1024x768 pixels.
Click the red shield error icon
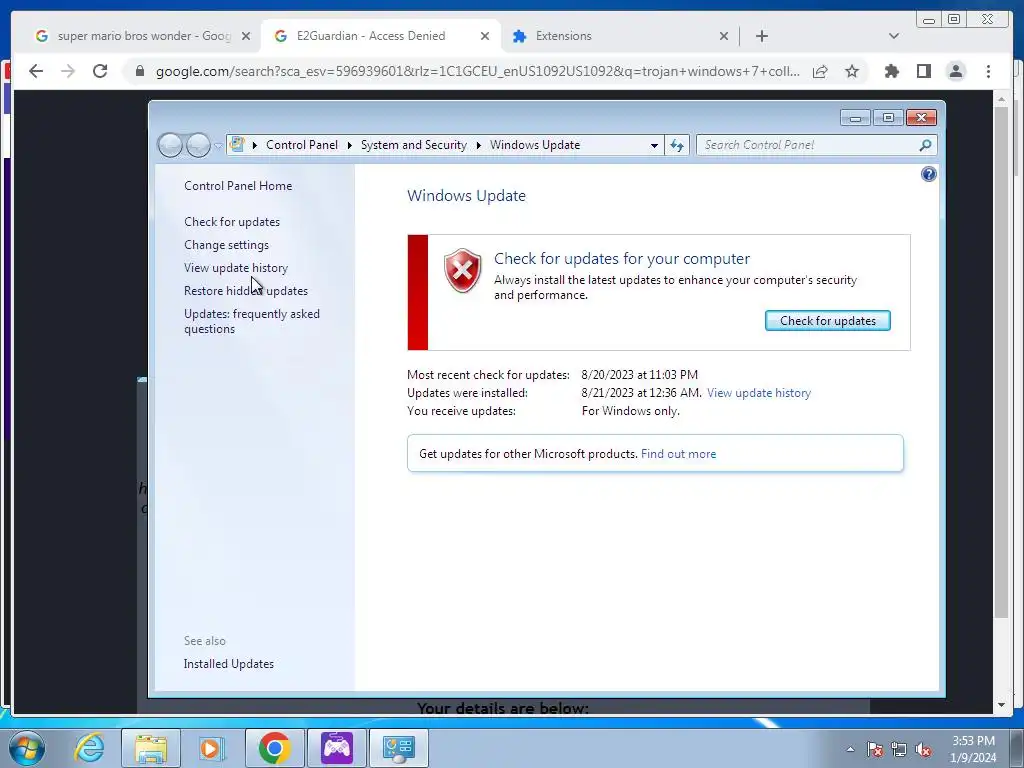(x=462, y=270)
